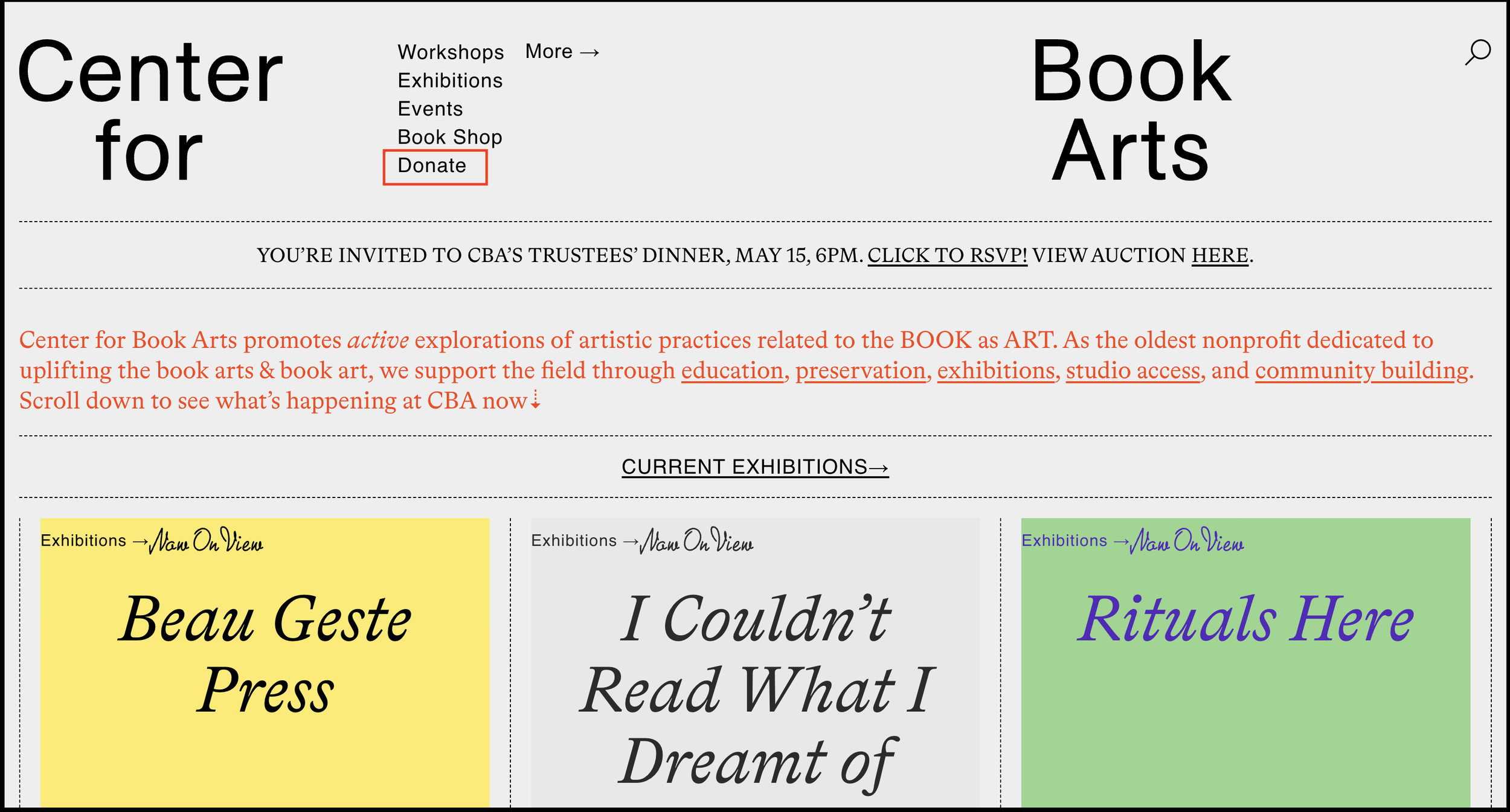1510x812 pixels.
Task: Open the Exhibitions navigation item
Action: (x=450, y=81)
